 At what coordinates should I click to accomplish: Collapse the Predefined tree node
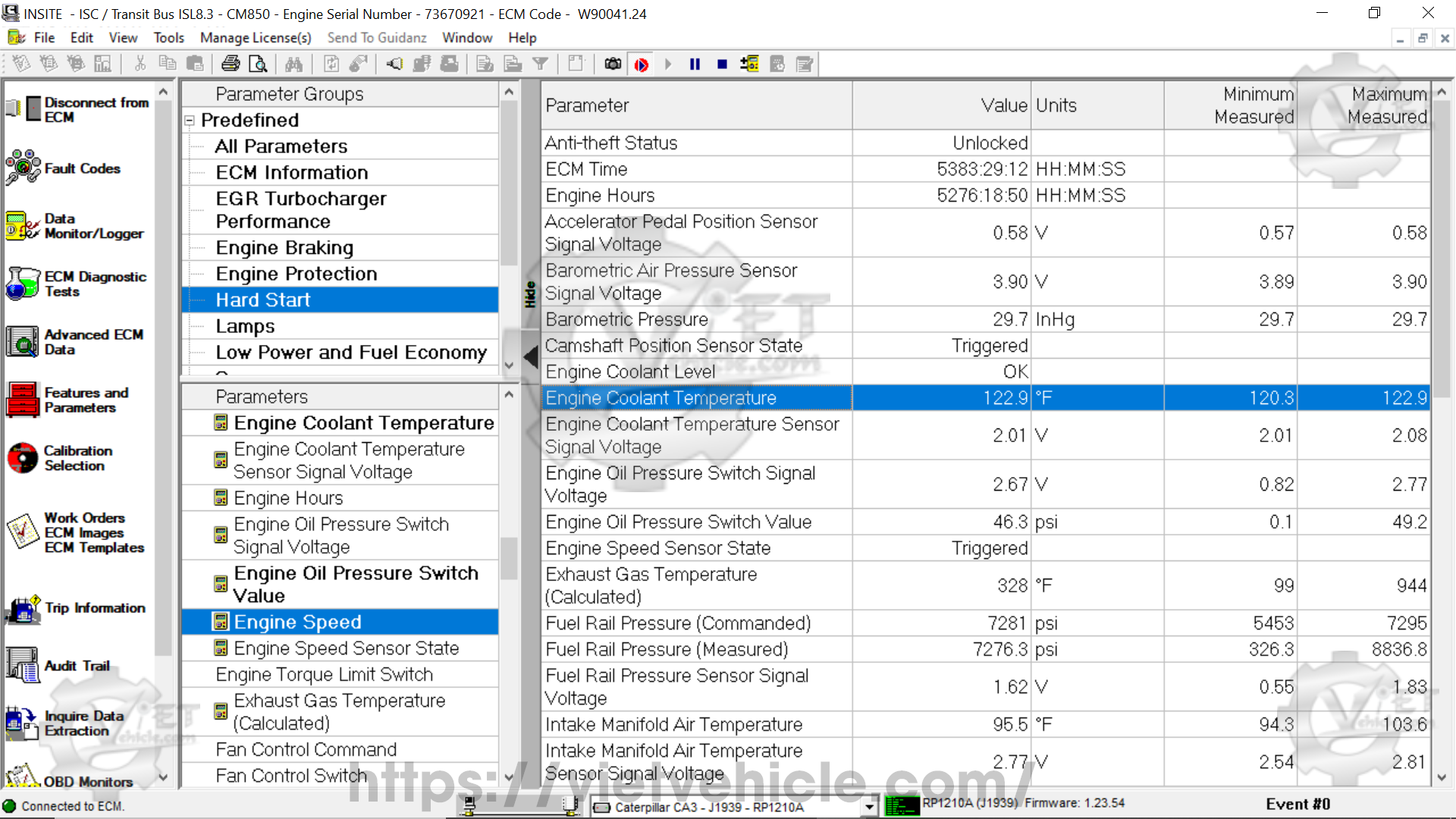point(190,121)
